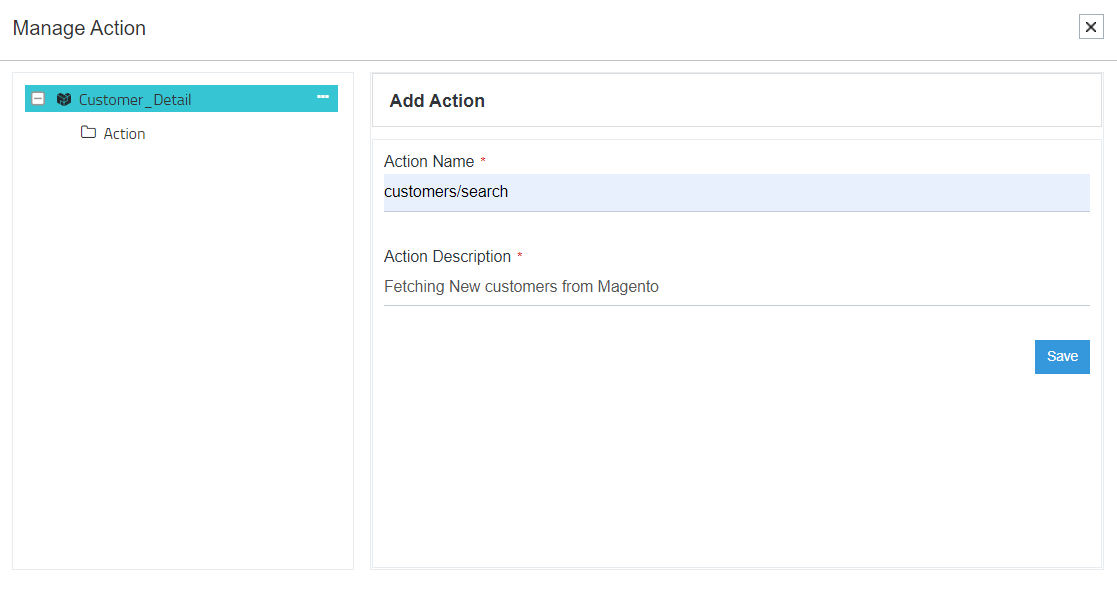Click the red asterisk beside Action Description
1117x605 pixels.
click(520, 257)
